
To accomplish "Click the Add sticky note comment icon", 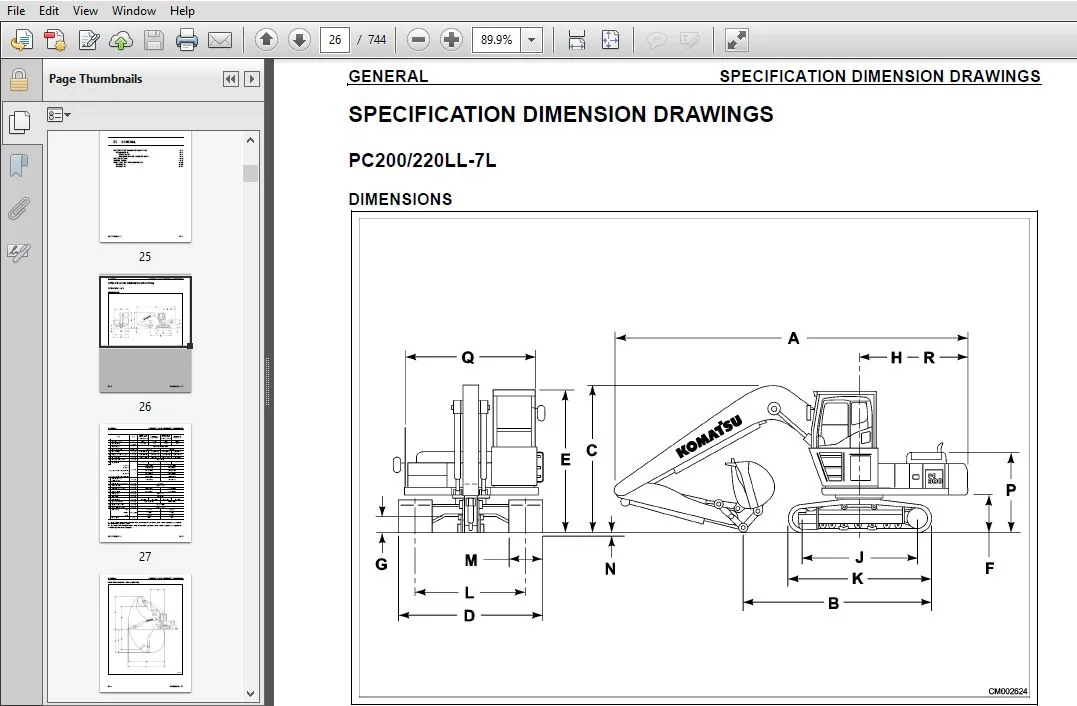I will 657,40.
